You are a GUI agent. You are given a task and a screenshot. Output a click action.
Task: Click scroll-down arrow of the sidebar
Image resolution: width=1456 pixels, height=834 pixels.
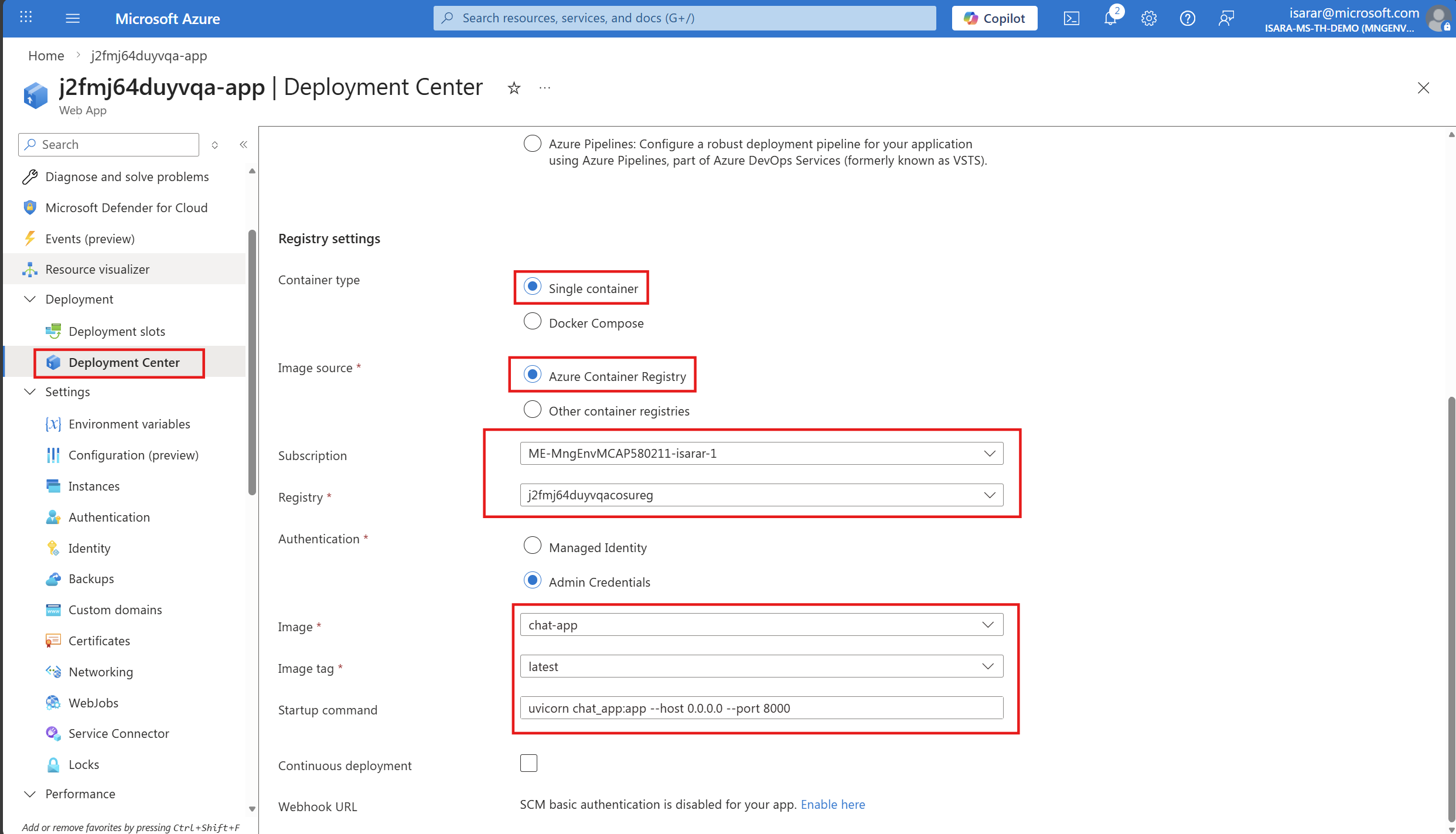(252, 809)
